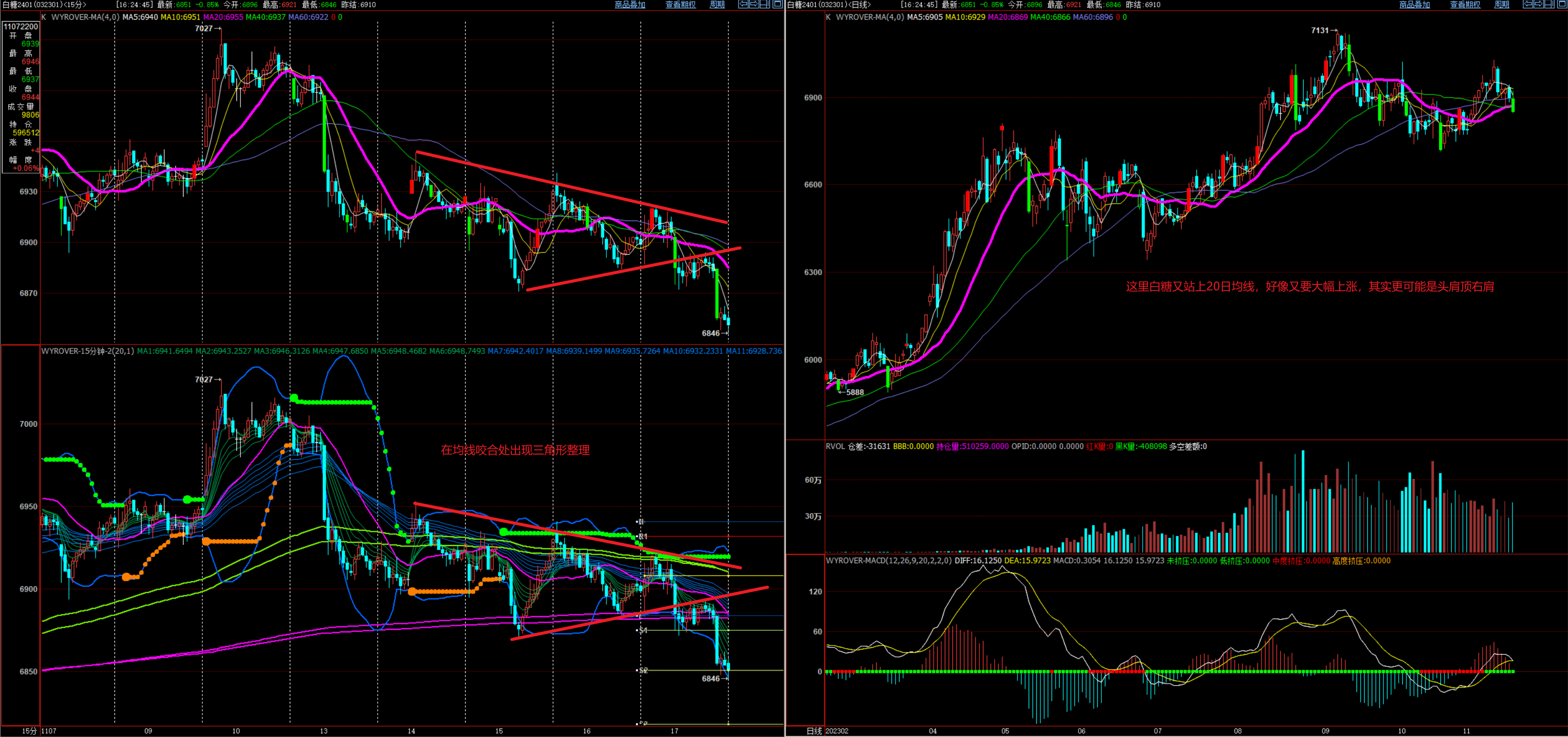Click right arrow icon in 15-minute chart header
Screen dimensions: 1568x737
click(x=754, y=4)
